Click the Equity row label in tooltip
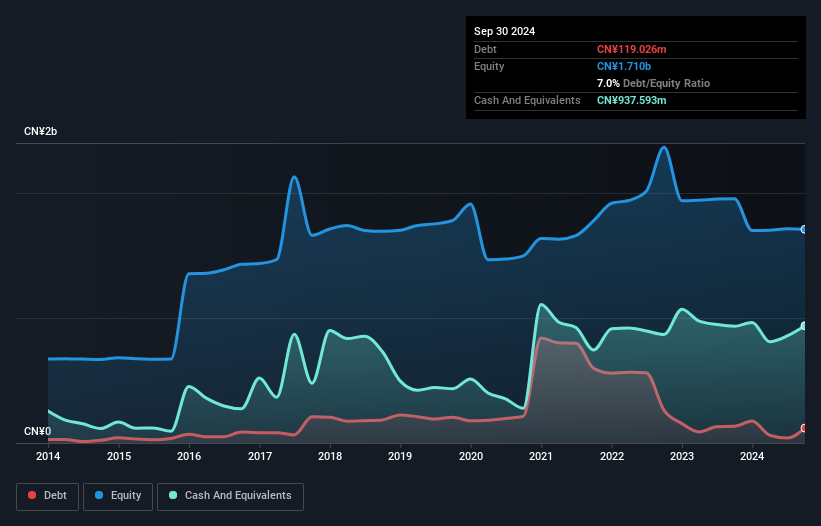The image size is (821, 526). pyautogui.click(x=489, y=66)
